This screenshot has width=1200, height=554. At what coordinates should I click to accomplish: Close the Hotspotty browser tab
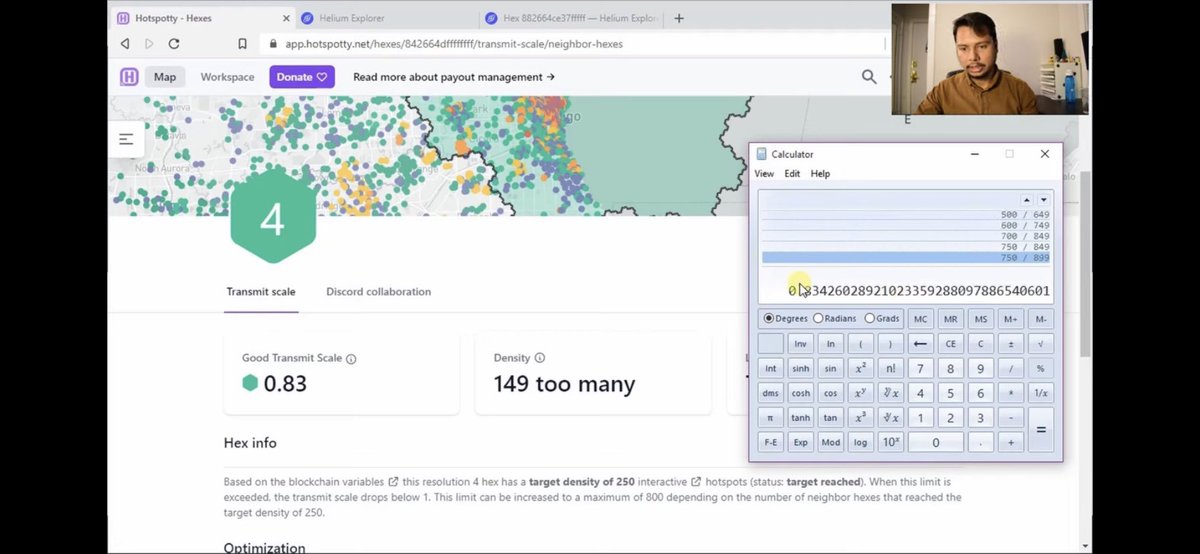point(284,18)
